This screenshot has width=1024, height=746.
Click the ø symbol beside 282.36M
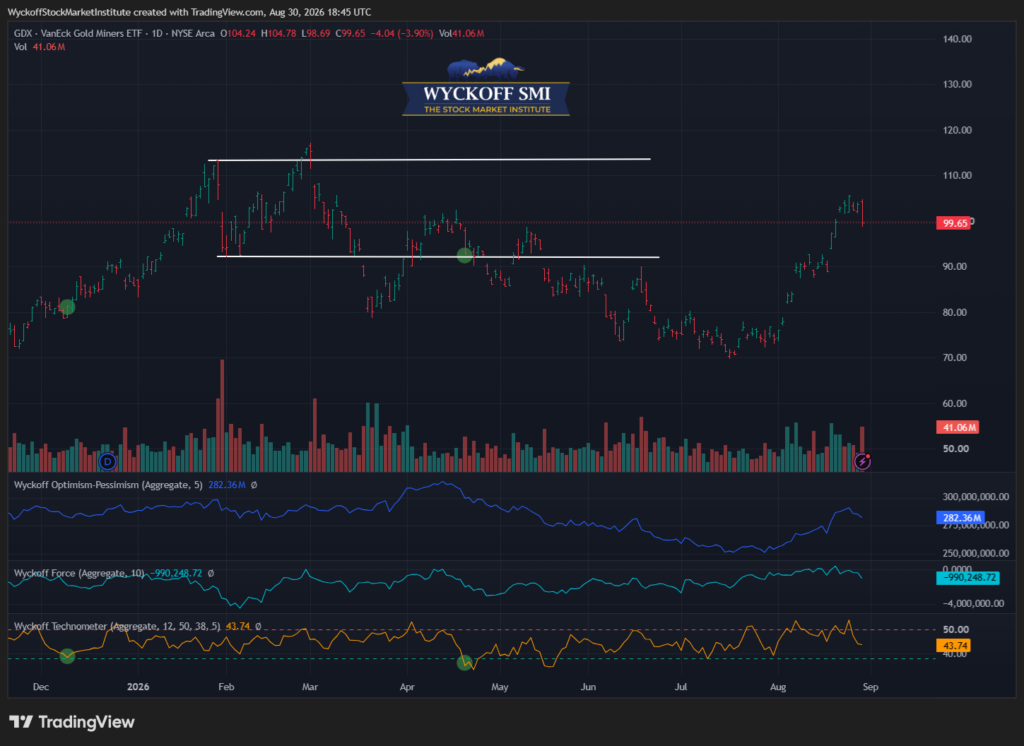pos(254,485)
